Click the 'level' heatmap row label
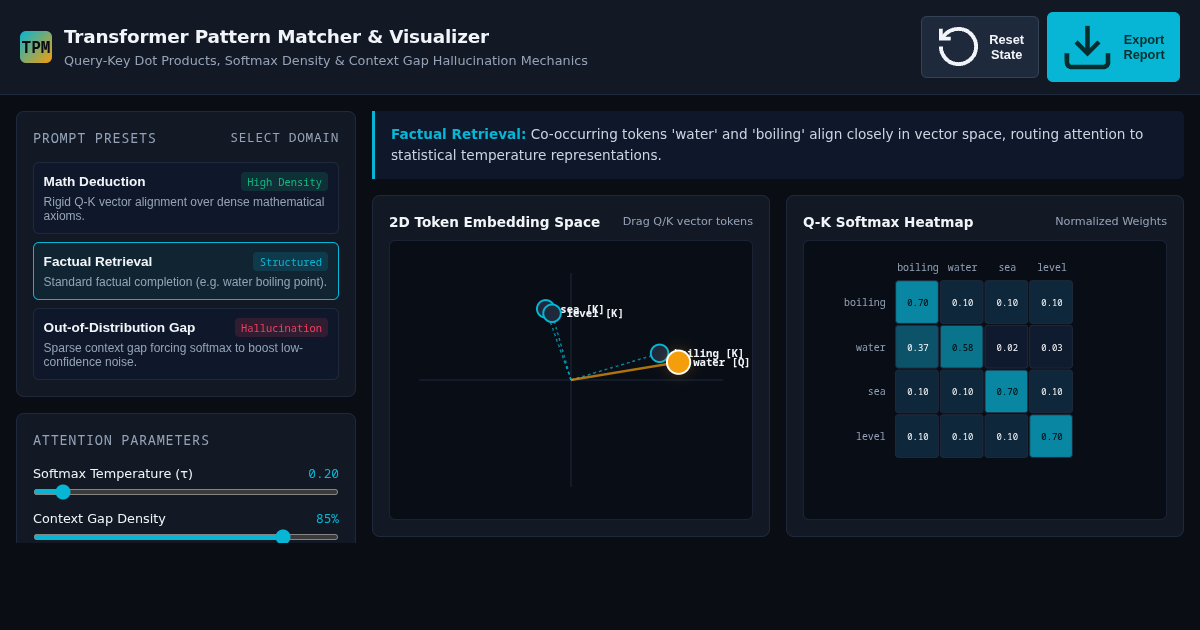Image resolution: width=1200 pixels, height=630 pixels. point(871,437)
